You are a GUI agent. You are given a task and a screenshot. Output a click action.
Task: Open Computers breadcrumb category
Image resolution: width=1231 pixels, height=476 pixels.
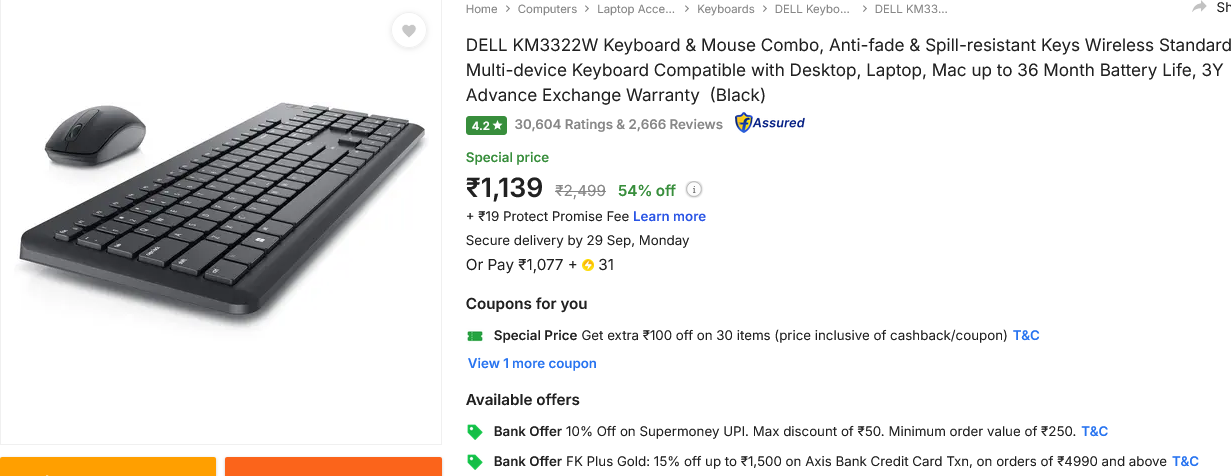(x=547, y=9)
